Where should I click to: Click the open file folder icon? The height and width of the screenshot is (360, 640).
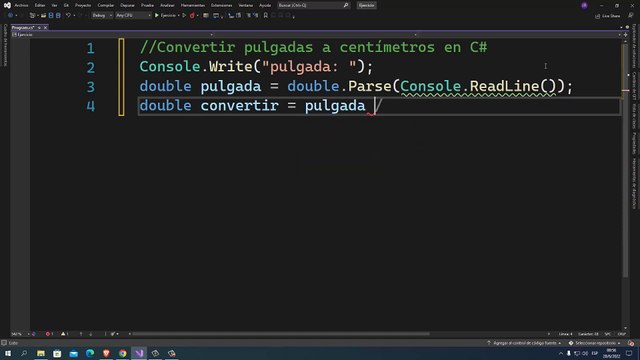[43, 16]
